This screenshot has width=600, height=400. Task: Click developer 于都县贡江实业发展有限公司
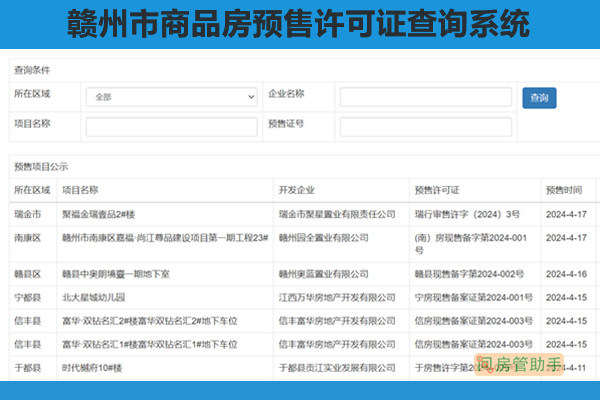pyautogui.click(x=337, y=368)
